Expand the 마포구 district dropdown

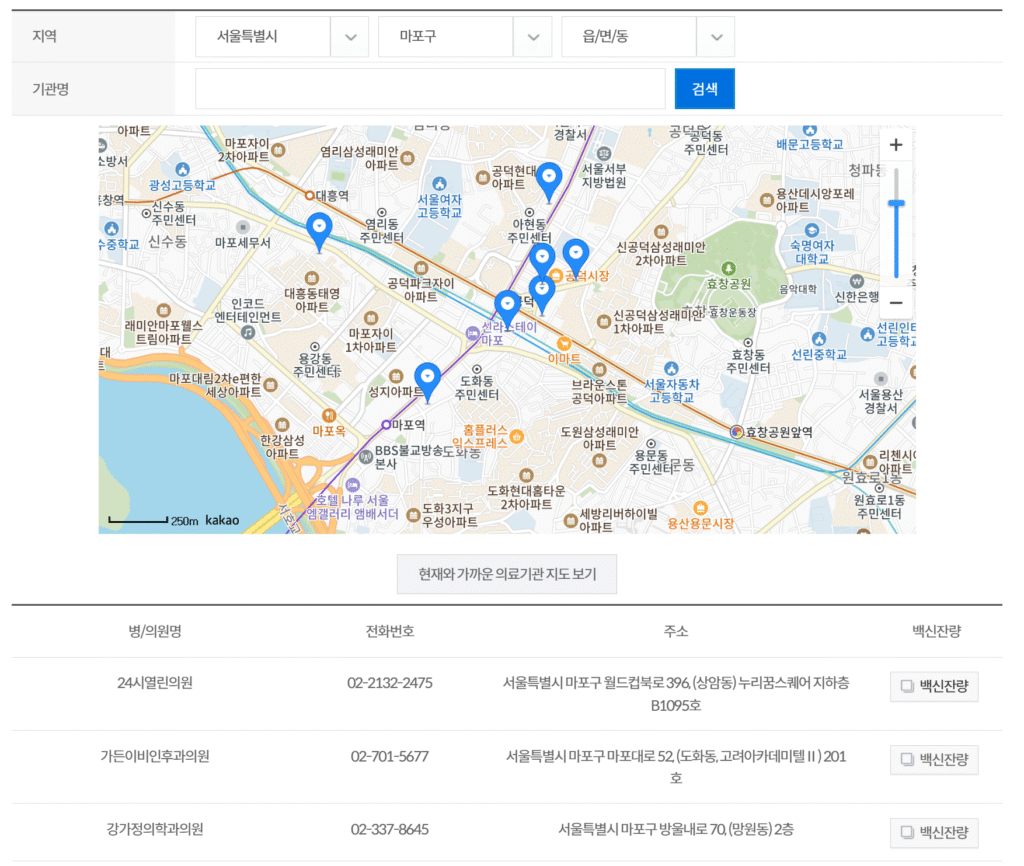tap(464, 37)
